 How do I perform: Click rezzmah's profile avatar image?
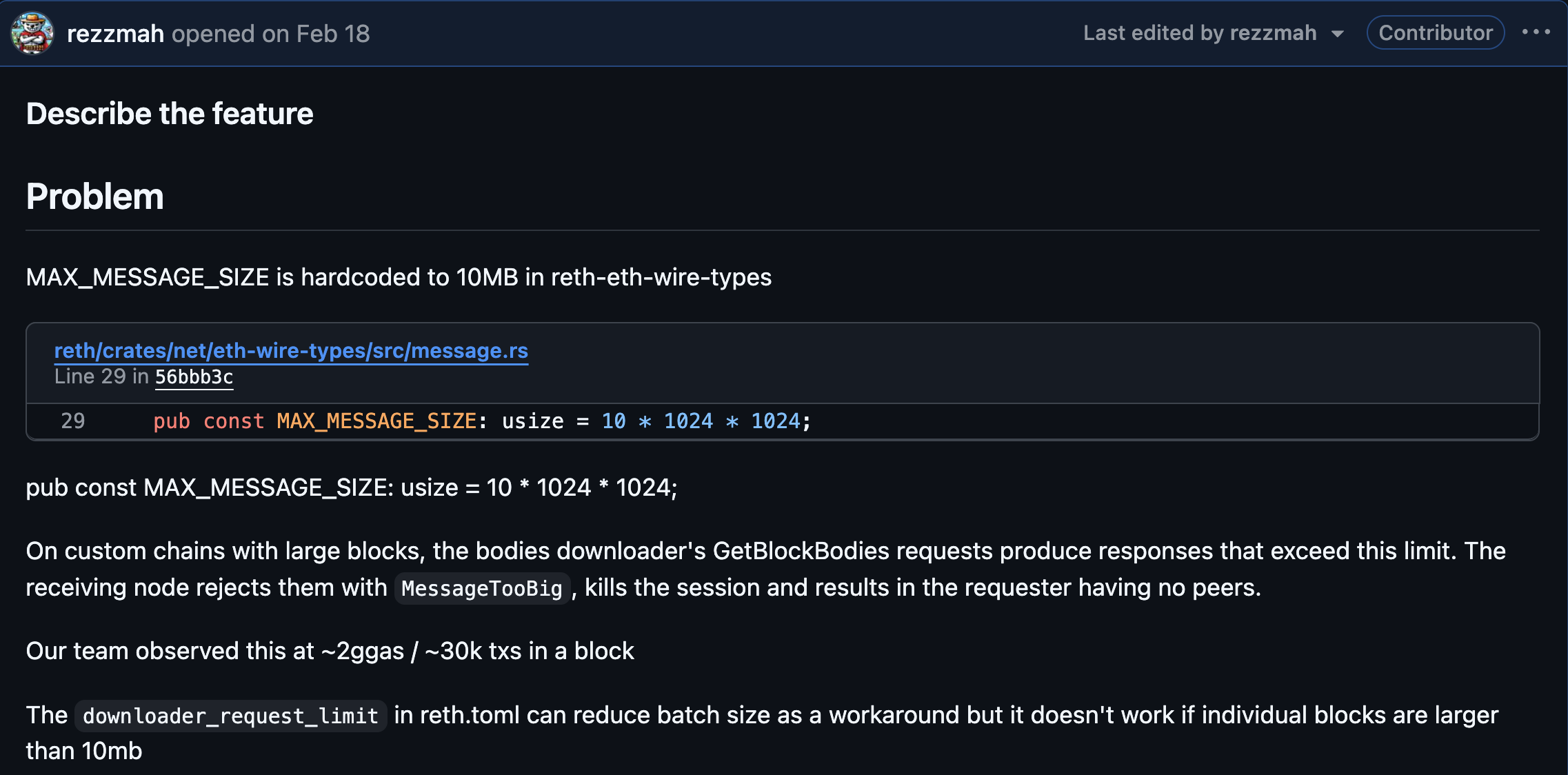(x=32, y=33)
